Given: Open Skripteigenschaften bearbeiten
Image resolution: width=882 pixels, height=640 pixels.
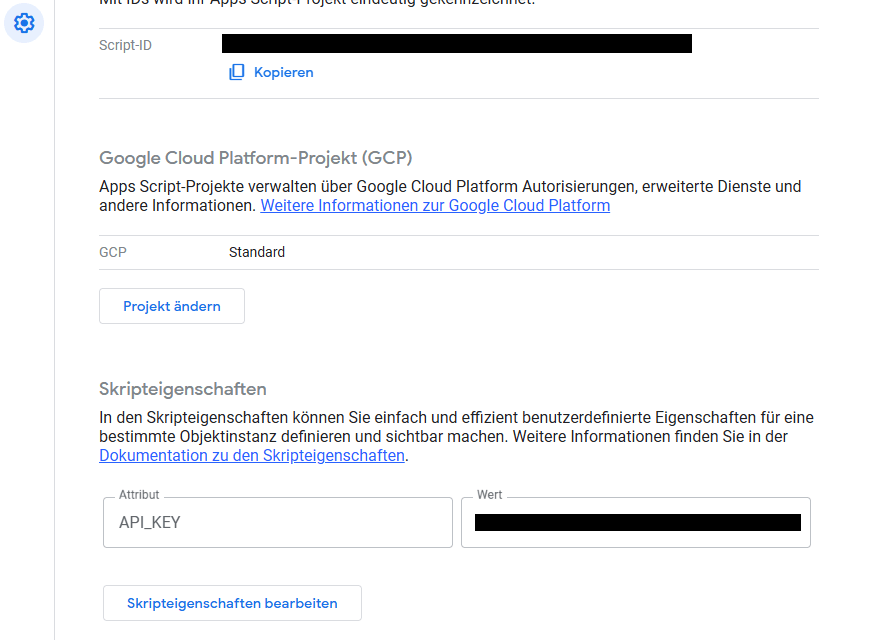Looking at the screenshot, I should click(x=232, y=602).
